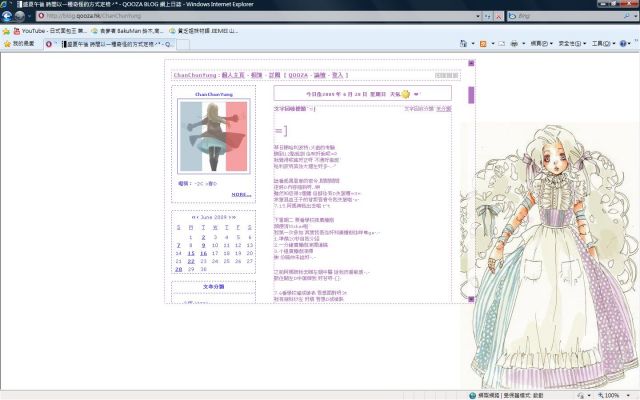Image resolution: width=640 pixels, height=400 pixels.
Task: Go to previous month in calendar (‹)
Action: [198, 218]
